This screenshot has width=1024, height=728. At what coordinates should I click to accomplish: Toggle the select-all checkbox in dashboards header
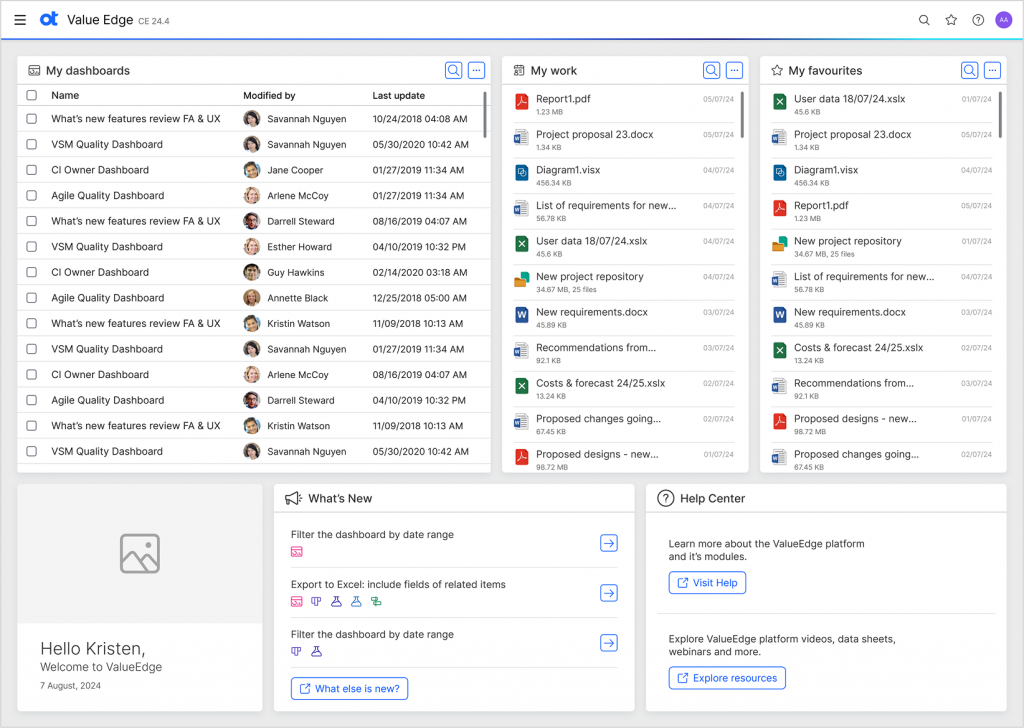point(32,96)
